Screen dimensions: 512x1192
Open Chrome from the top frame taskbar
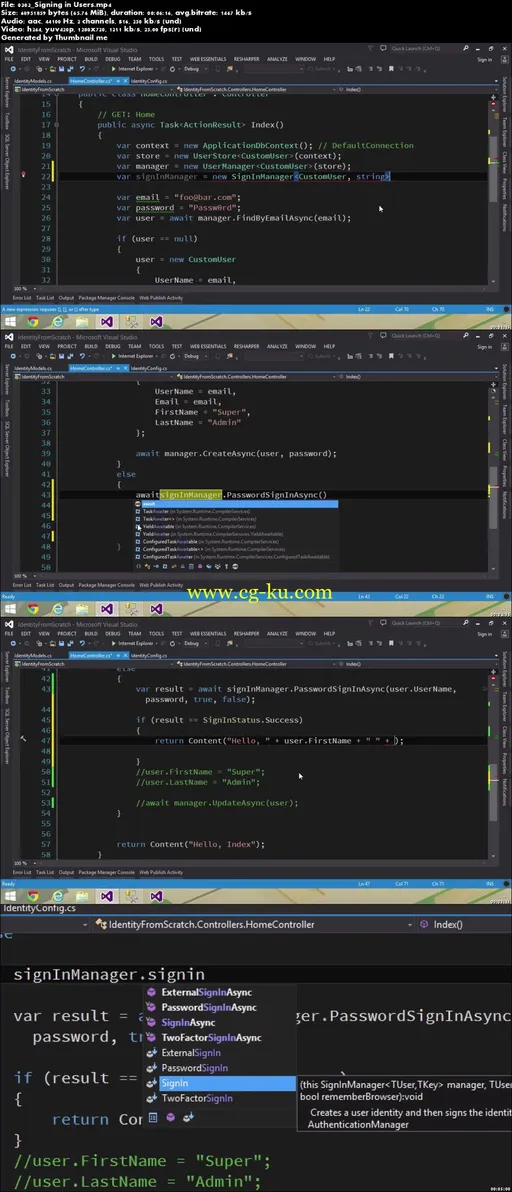pos(33,322)
